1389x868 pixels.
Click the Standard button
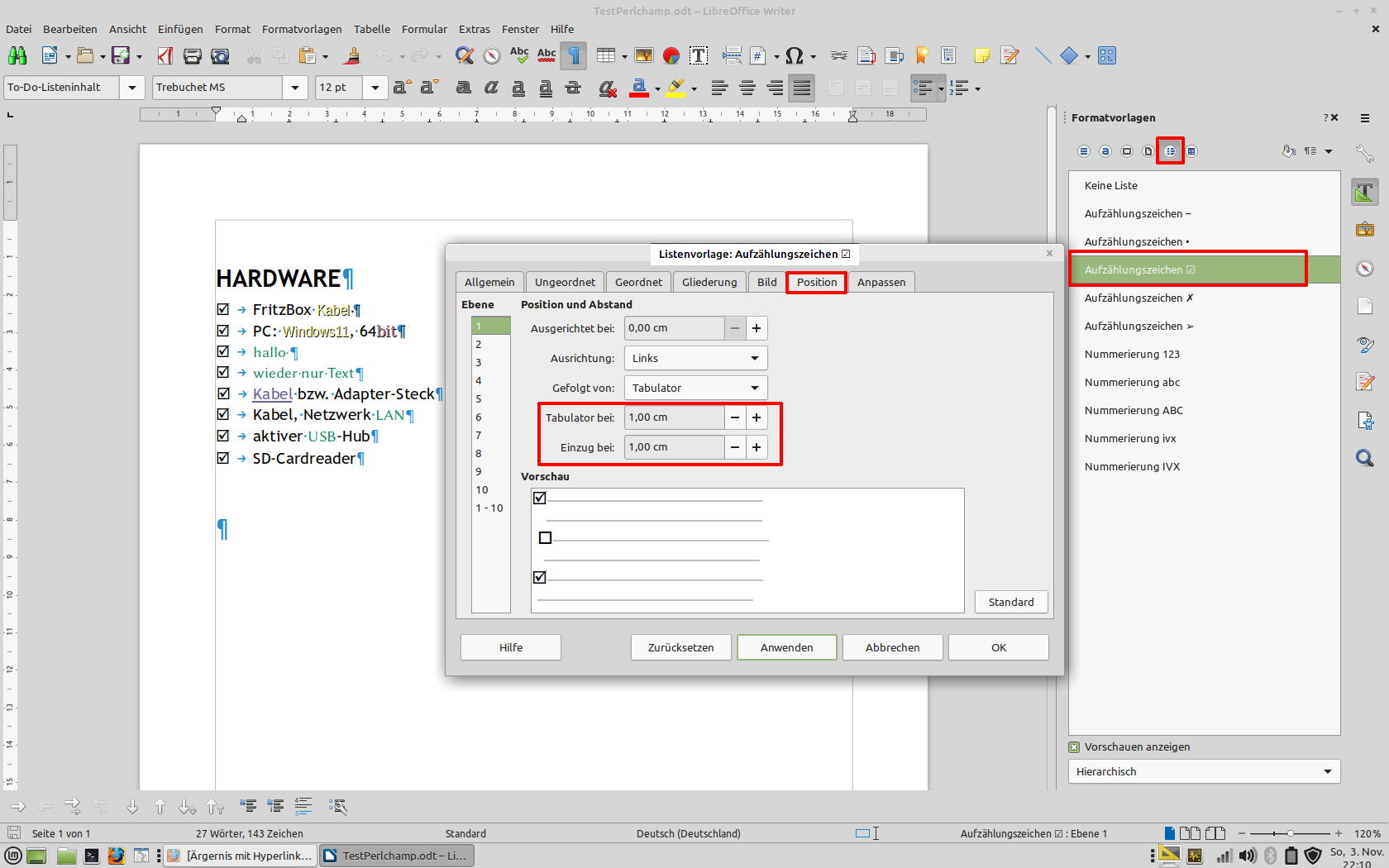click(x=1011, y=602)
